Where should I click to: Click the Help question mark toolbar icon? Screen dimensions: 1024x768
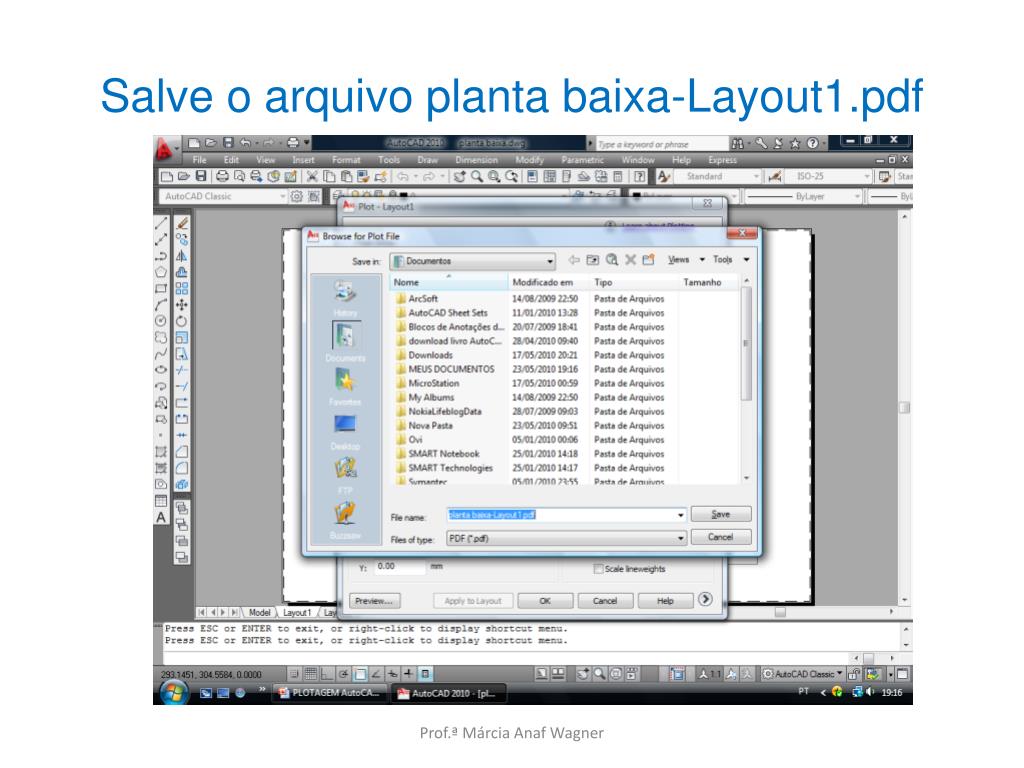pos(640,176)
